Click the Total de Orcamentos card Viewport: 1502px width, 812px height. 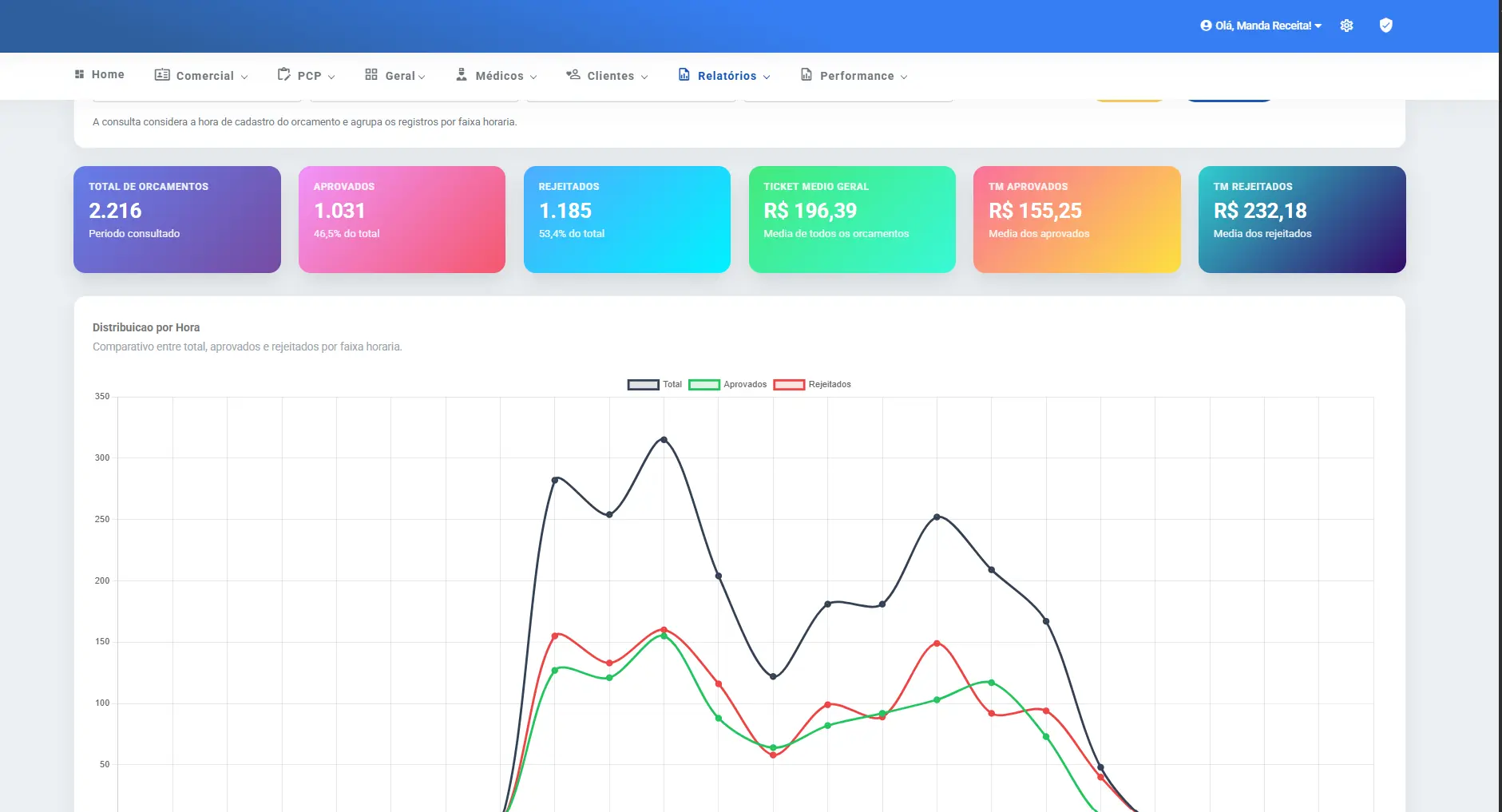coord(177,220)
